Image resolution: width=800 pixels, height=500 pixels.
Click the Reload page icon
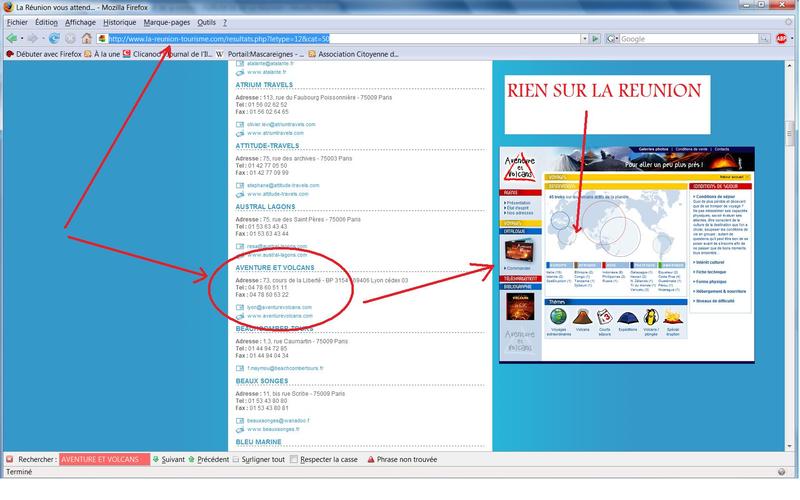(50, 38)
